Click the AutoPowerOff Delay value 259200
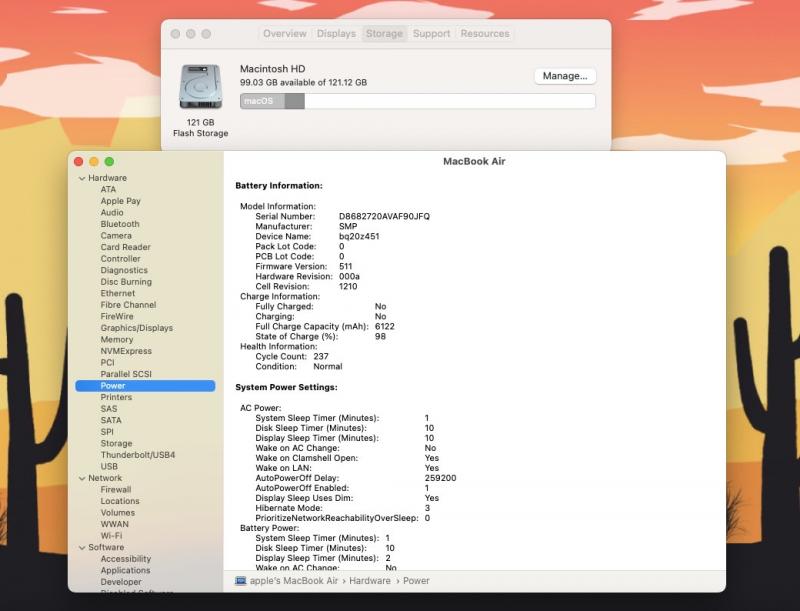 pos(440,478)
